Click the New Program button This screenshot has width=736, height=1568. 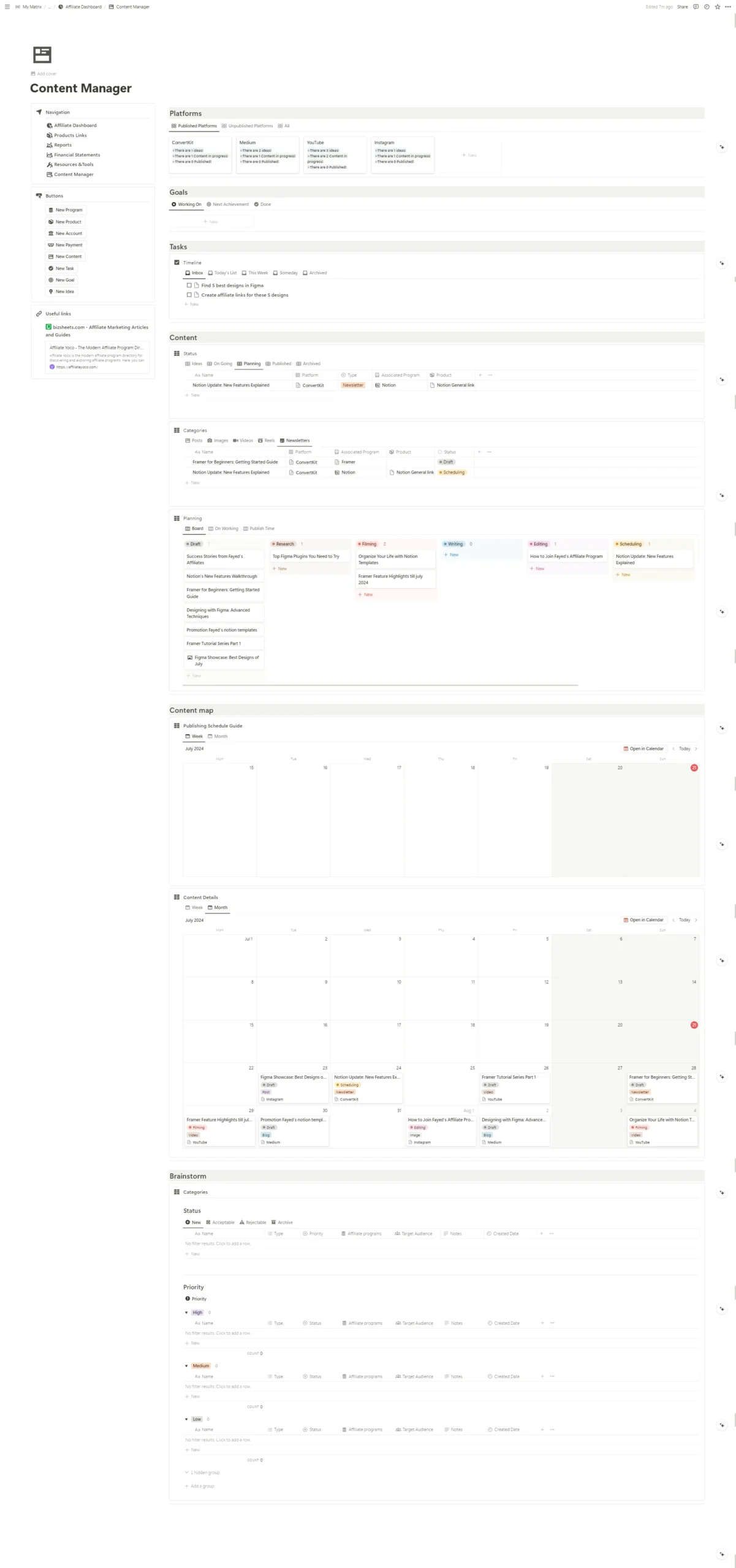(66, 210)
